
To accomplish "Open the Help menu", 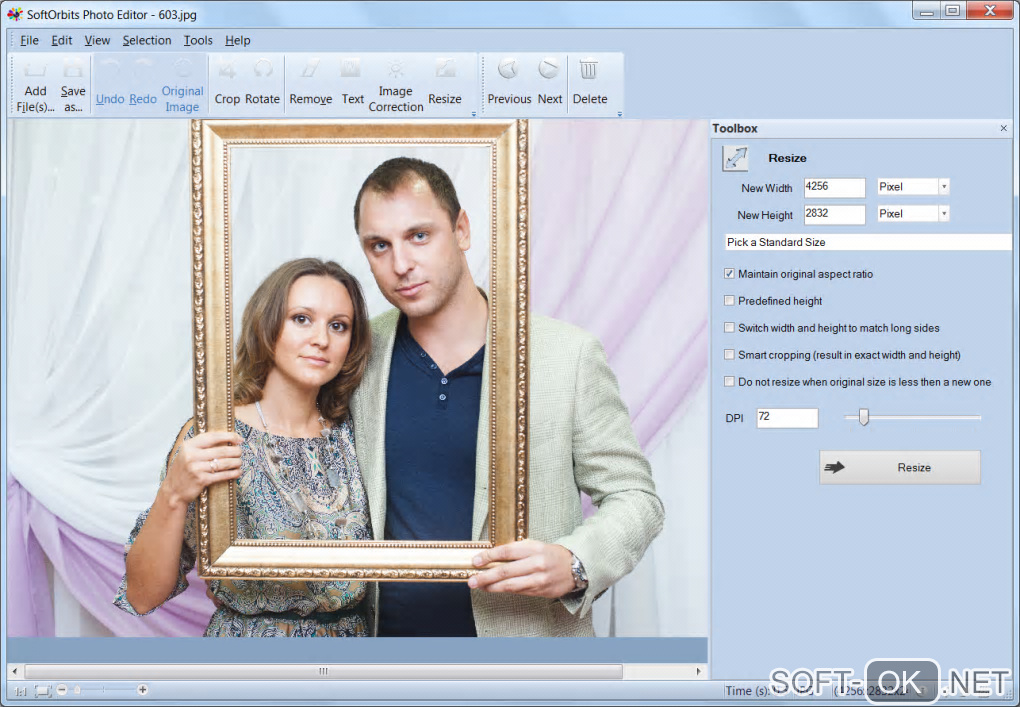I will point(237,40).
